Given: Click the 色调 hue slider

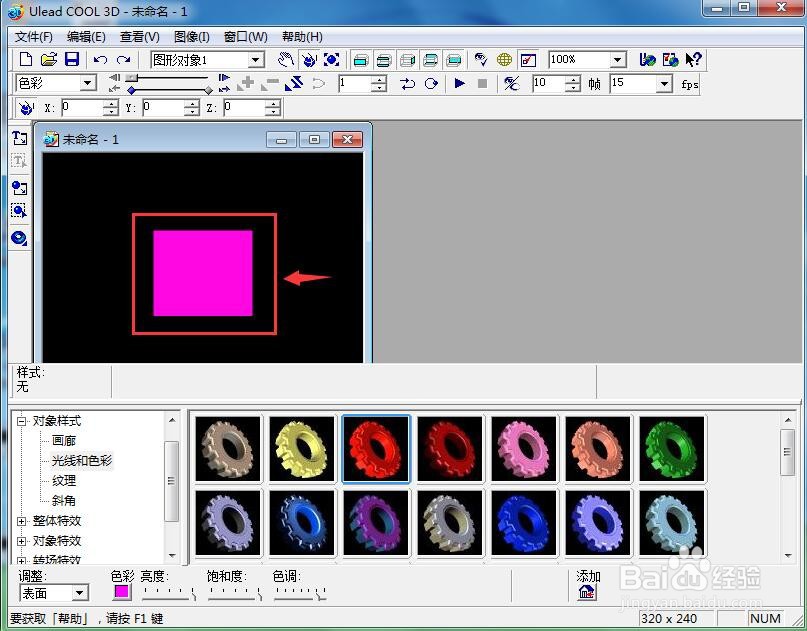Looking at the screenshot, I should pyautogui.click(x=300, y=594).
